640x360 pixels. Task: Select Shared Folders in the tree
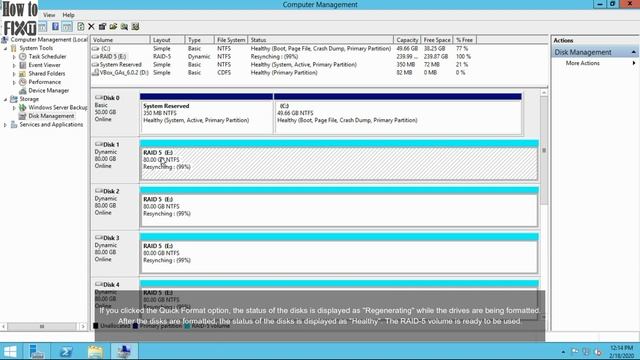(x=47, y=74)
